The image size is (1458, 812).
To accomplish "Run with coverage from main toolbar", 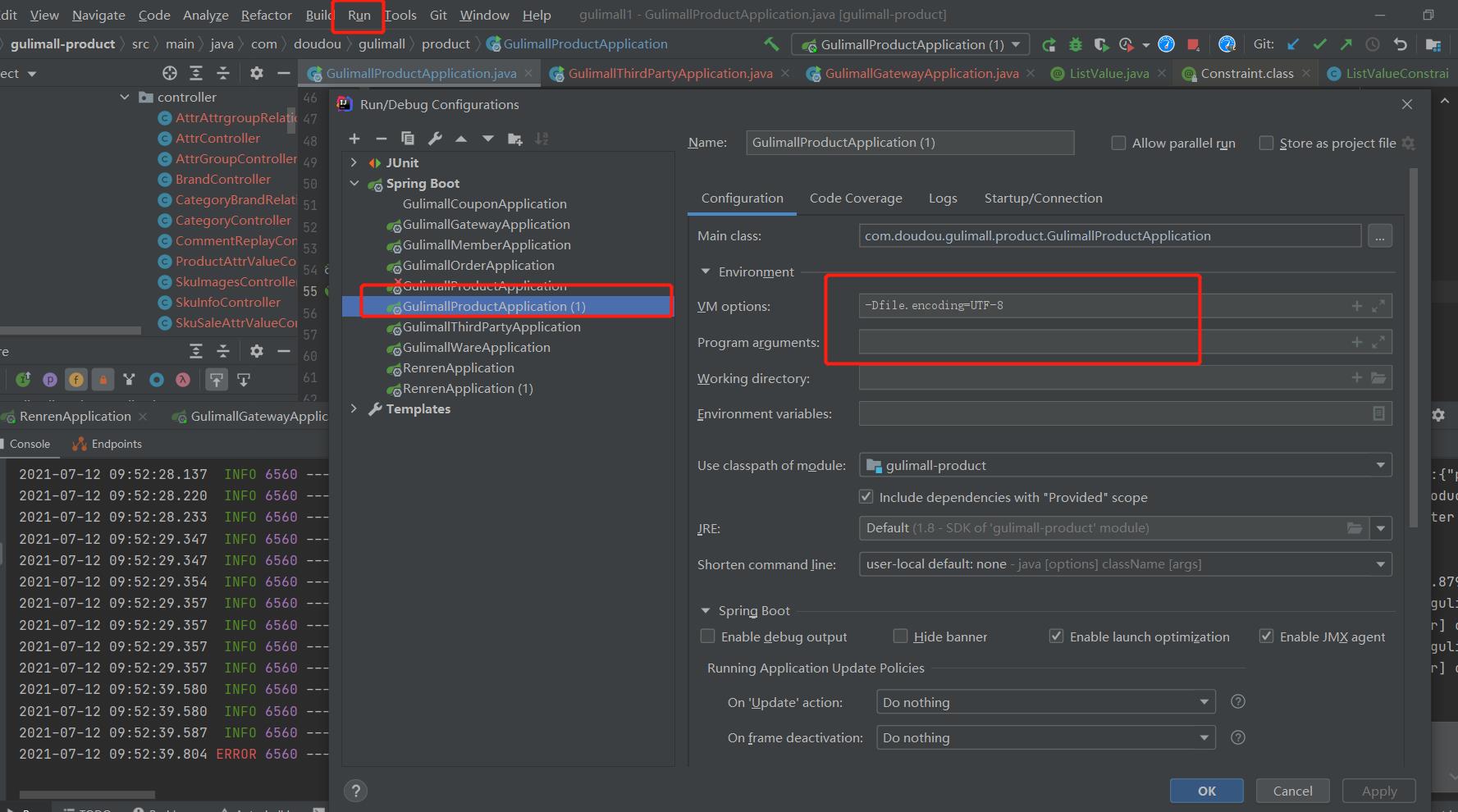I will 1102,44.
